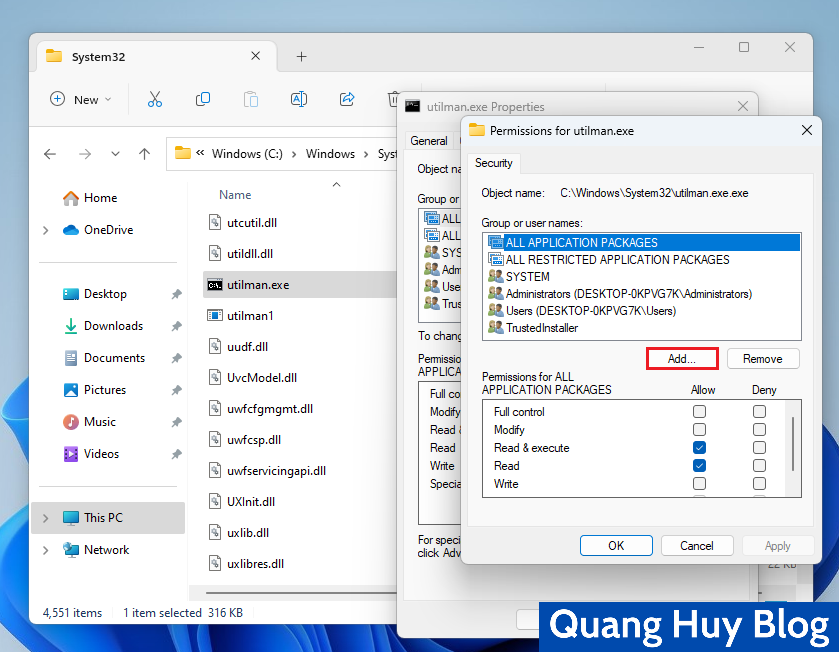Unpin Desktop using its pin icon

point(177,294)
